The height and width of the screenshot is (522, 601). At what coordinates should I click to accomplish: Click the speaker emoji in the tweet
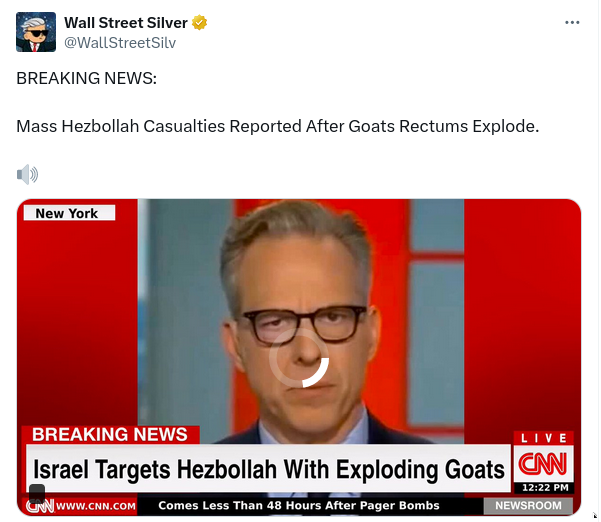point(27,174)
